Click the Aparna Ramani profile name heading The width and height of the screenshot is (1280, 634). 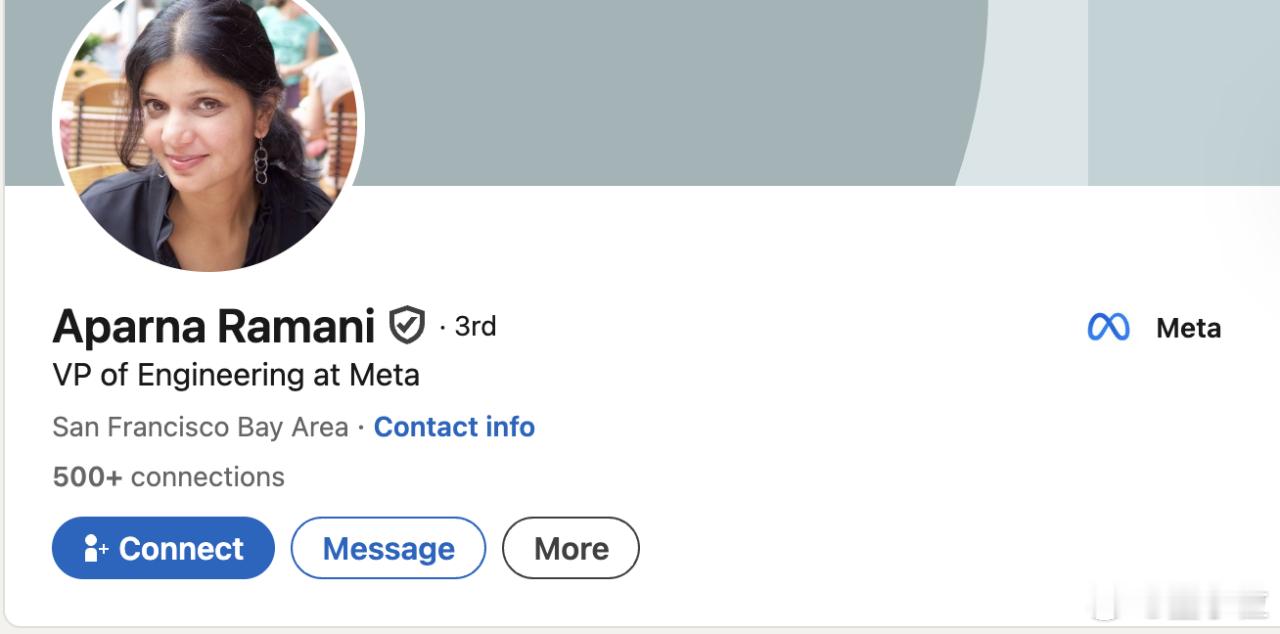213,326
